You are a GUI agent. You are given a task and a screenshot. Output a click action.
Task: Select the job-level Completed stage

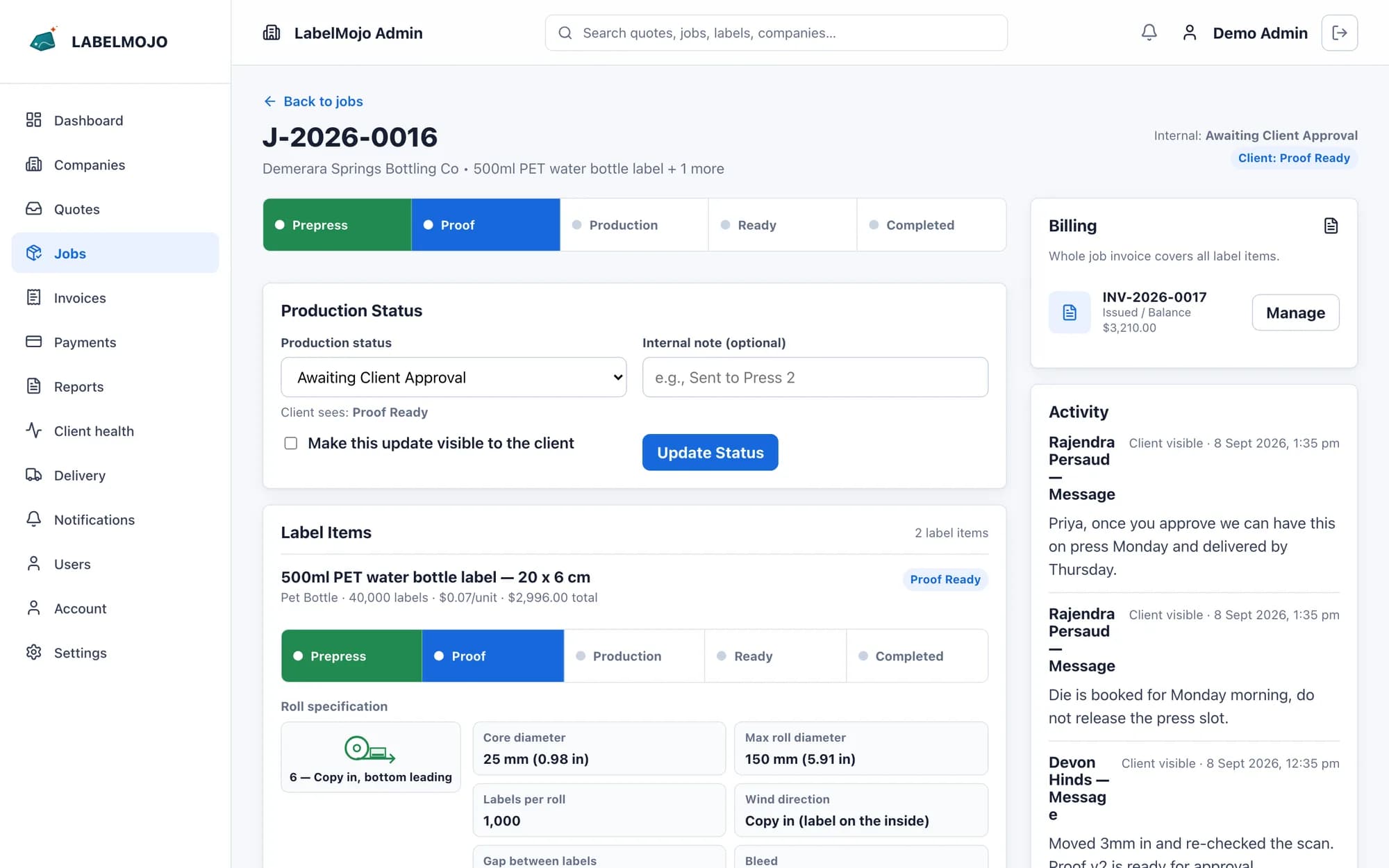point(931,225)
